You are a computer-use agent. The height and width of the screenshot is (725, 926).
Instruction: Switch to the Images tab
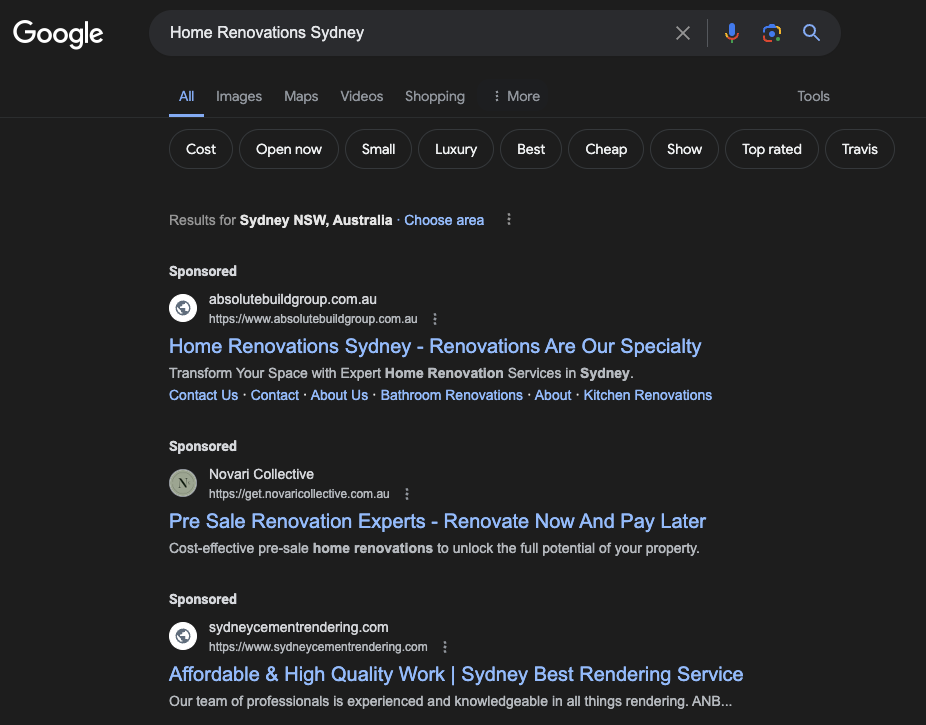(x=239, y=96)
